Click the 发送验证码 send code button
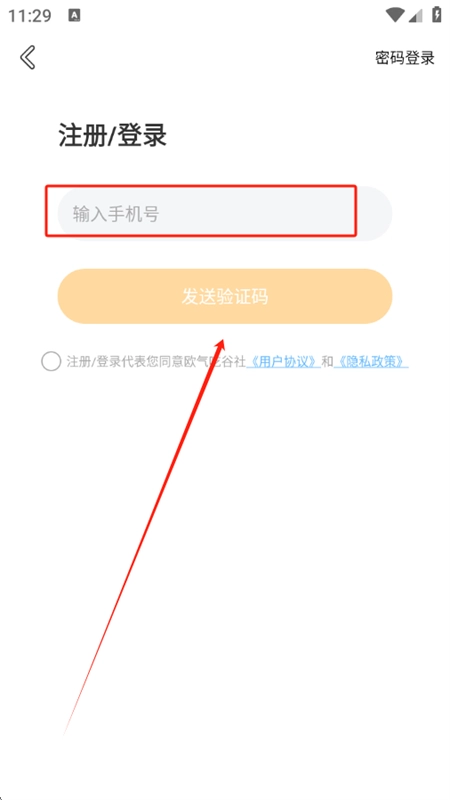The height and width of the screenshot is (800, 450). [224, 296]
